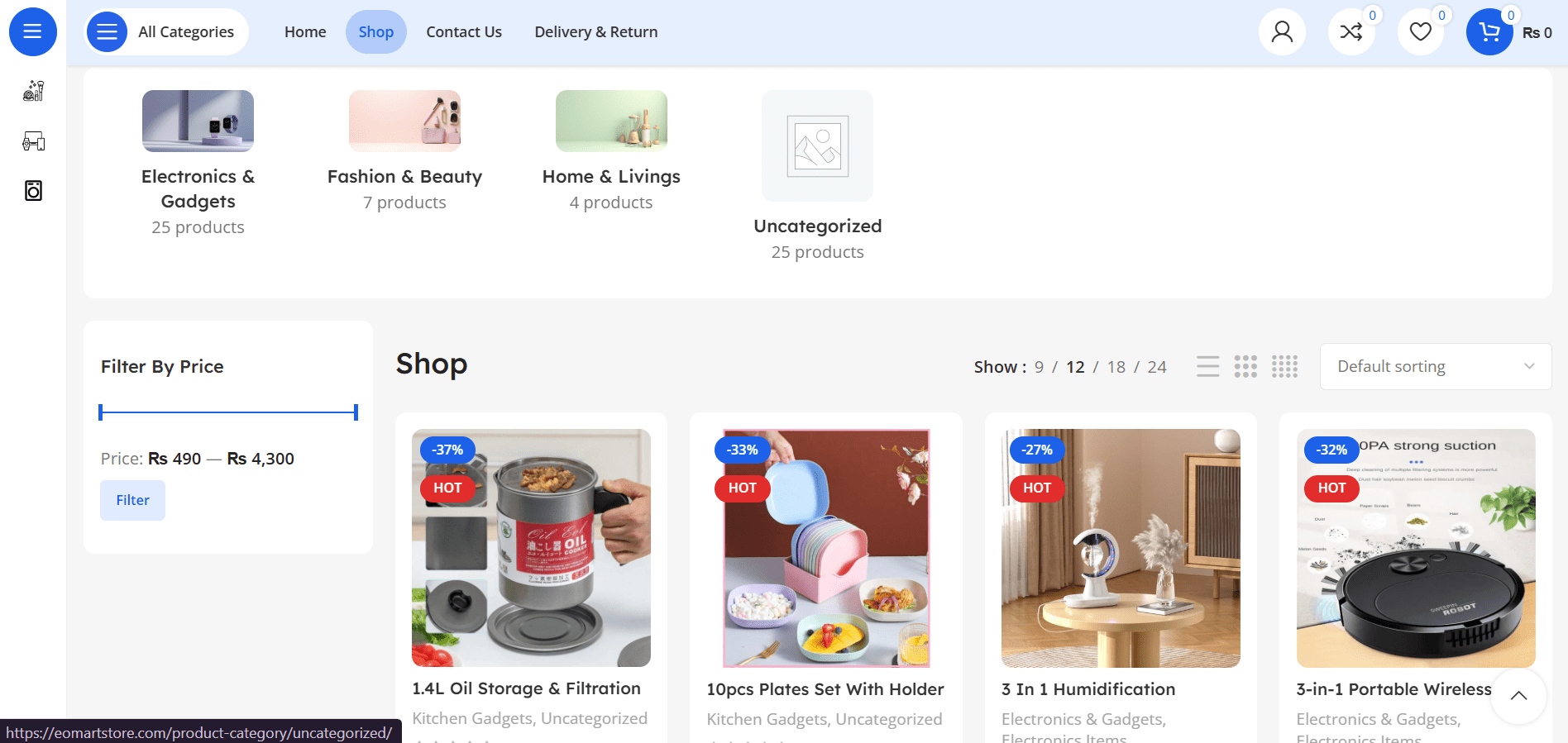The width and height of the screenshot is (1568, 743).
Task: Expand the All Categories dropdown
Action: pyautogui.click(x=166, y=32)
